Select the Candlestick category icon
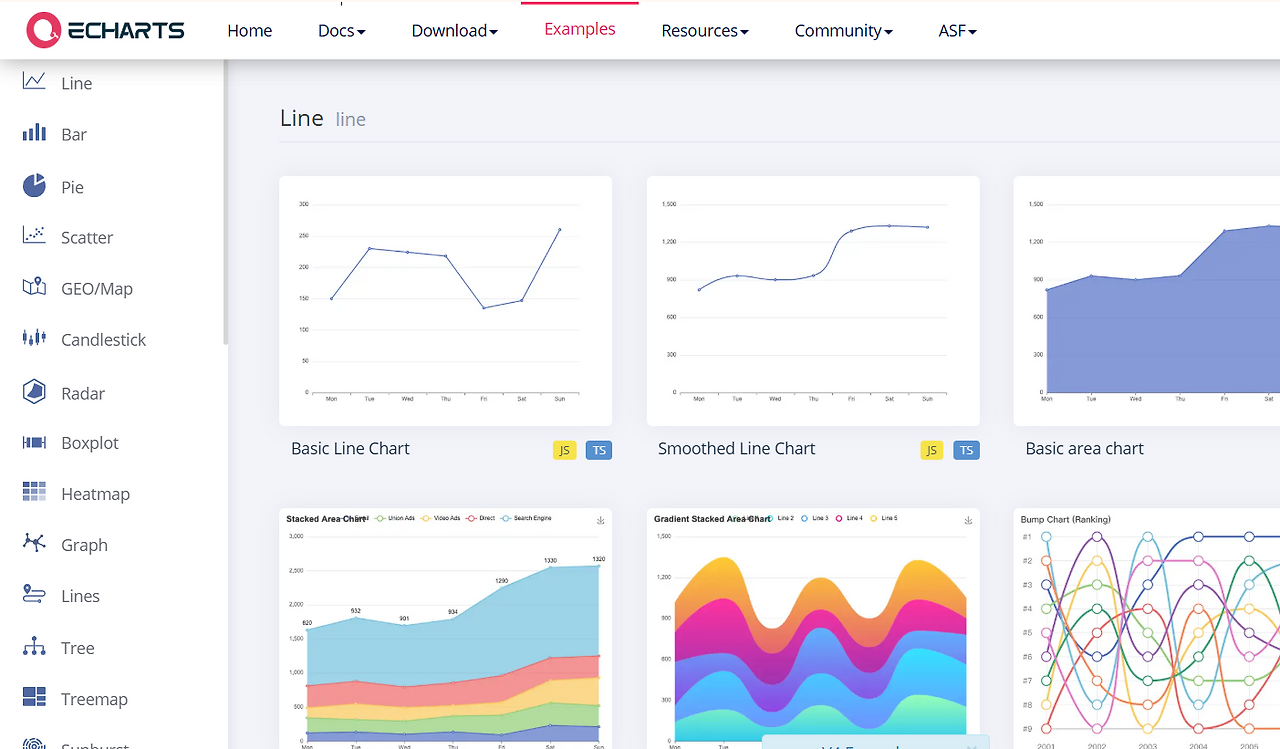This screenshot has width=1280, height=749. tap(34, 338)
